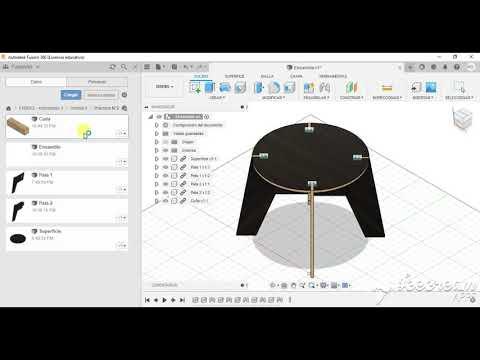Switch to the Chapa ribbon tab
This screenshot has width=480, height=360.
pos(296,76)
